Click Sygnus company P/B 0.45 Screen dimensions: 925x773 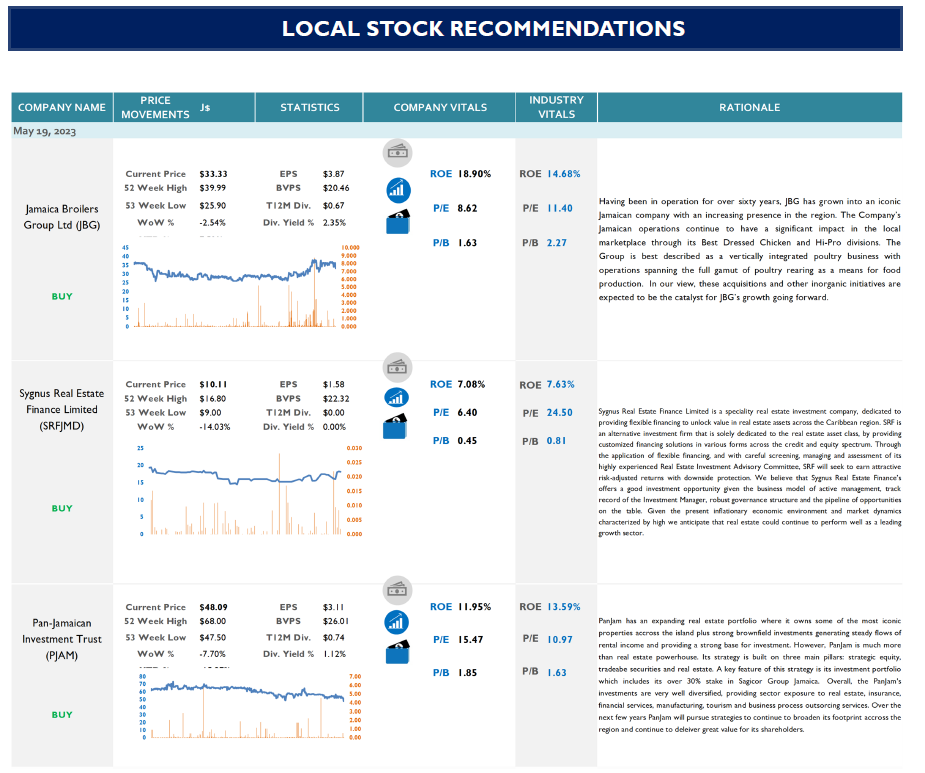pos(467,441)
